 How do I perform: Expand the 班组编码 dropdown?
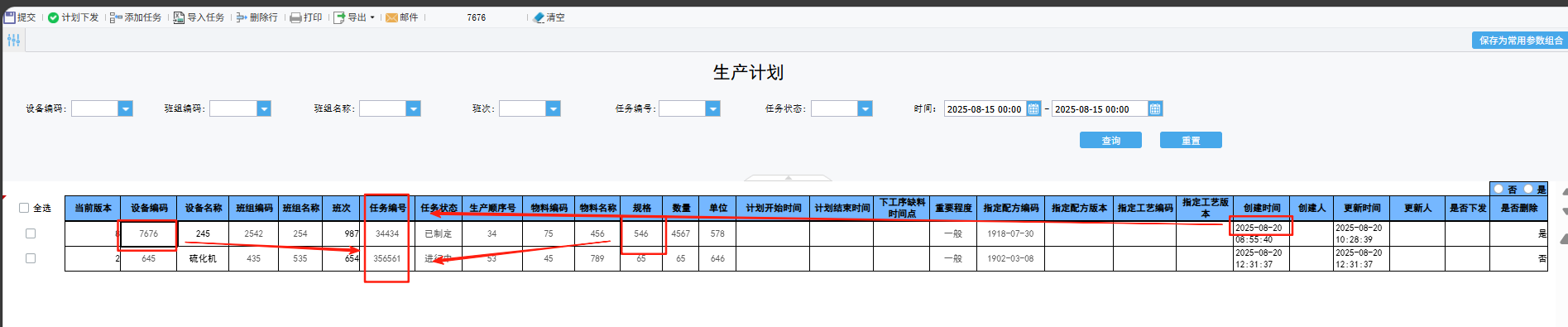[x=264, y=108]
